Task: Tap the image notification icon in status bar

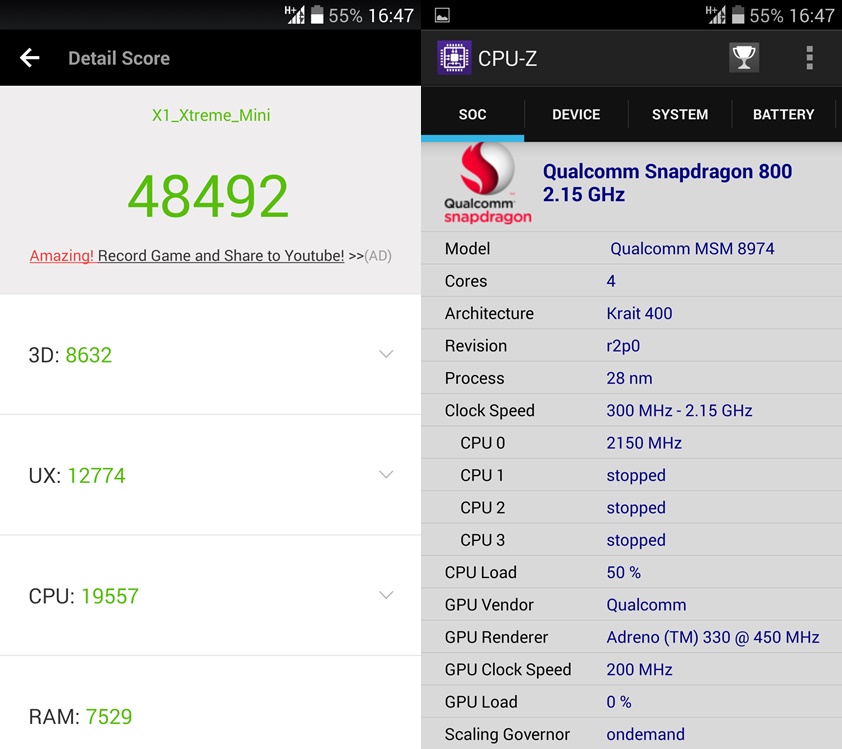Action: pos(442,15)
